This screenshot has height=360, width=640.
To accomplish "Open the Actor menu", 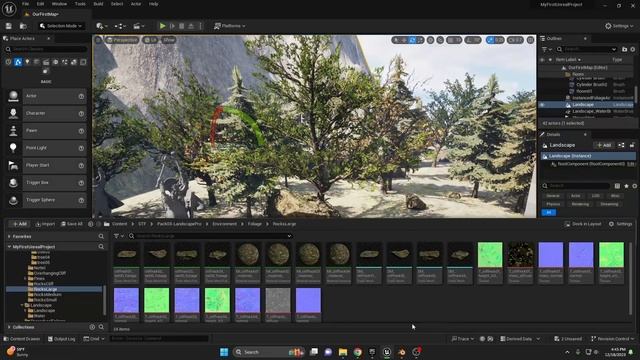I will pos(136,4).
